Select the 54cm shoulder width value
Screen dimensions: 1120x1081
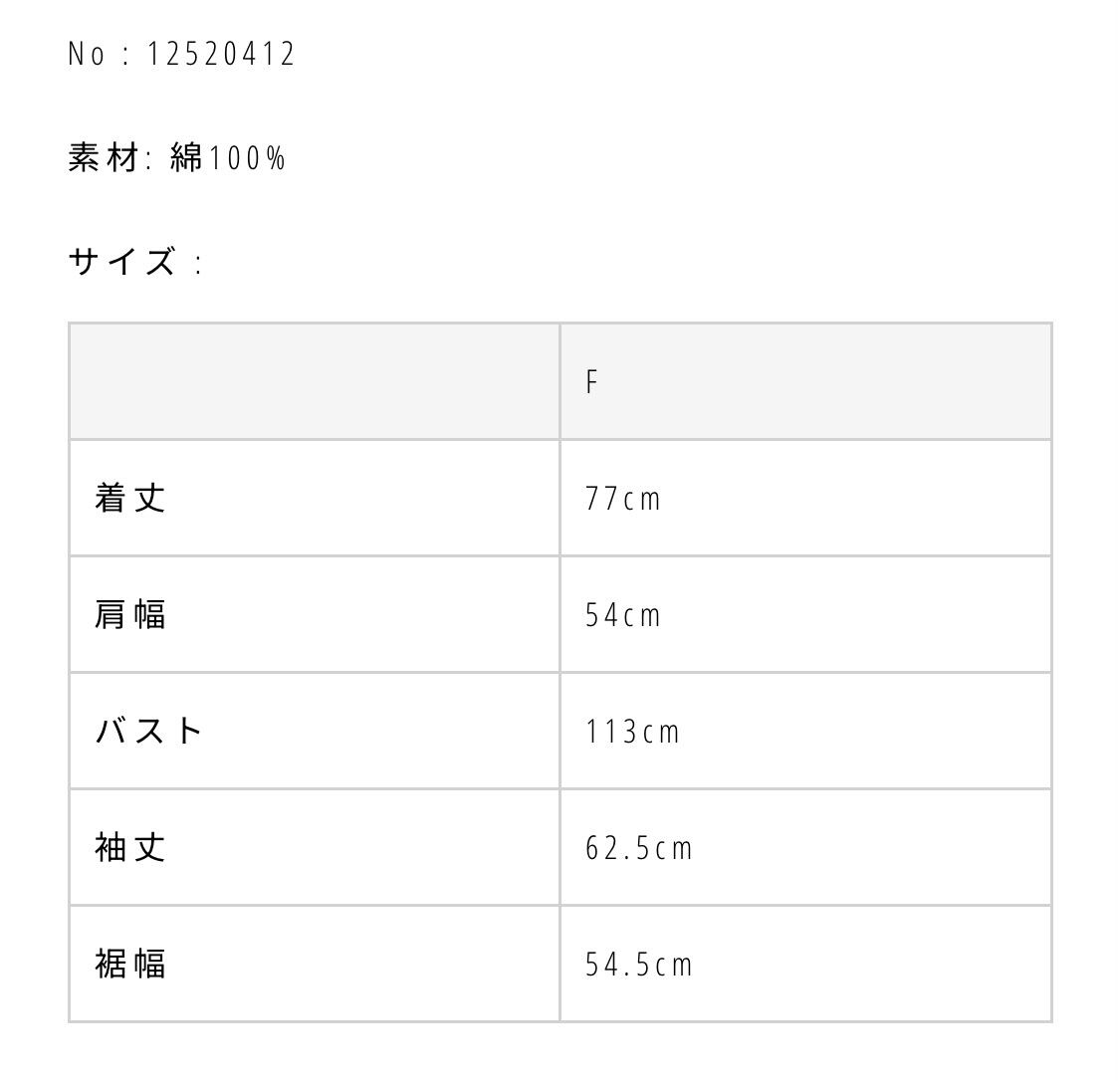(x=623, y=615)
